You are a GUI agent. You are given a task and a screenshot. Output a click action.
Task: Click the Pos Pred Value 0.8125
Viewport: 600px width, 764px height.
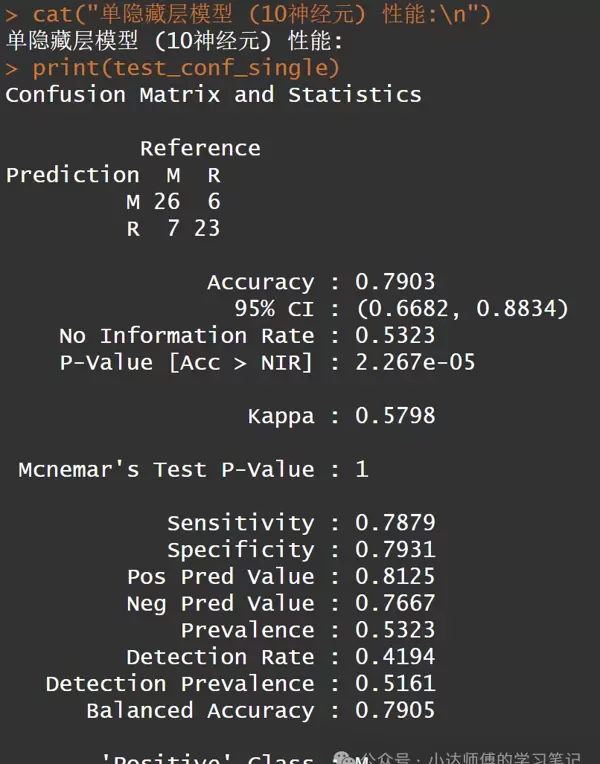395,577
